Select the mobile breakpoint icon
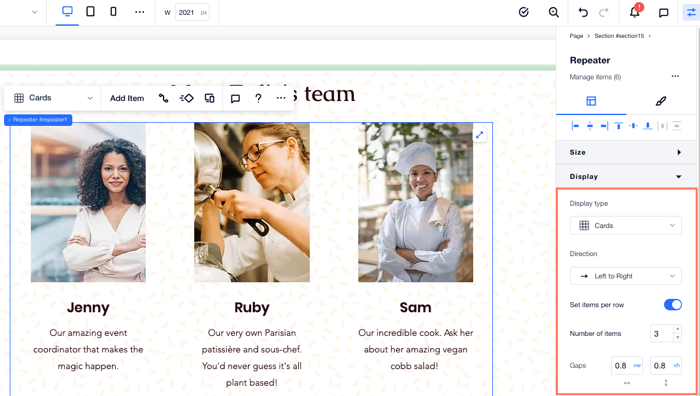The image size is (700, 396). click(x=113, y=12)
